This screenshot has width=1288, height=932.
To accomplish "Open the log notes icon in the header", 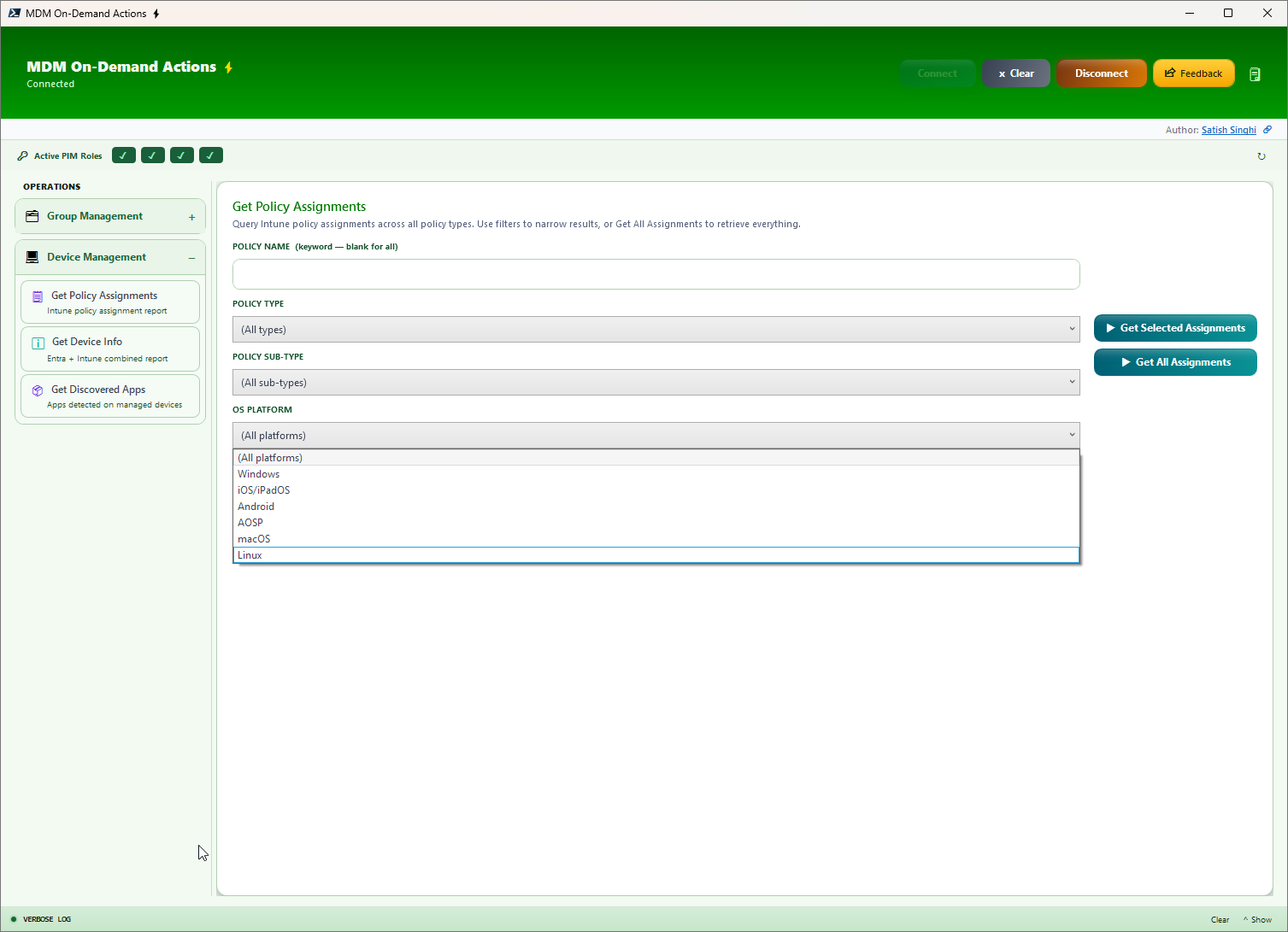I will pyautogui.click(x=1255, y=73).
